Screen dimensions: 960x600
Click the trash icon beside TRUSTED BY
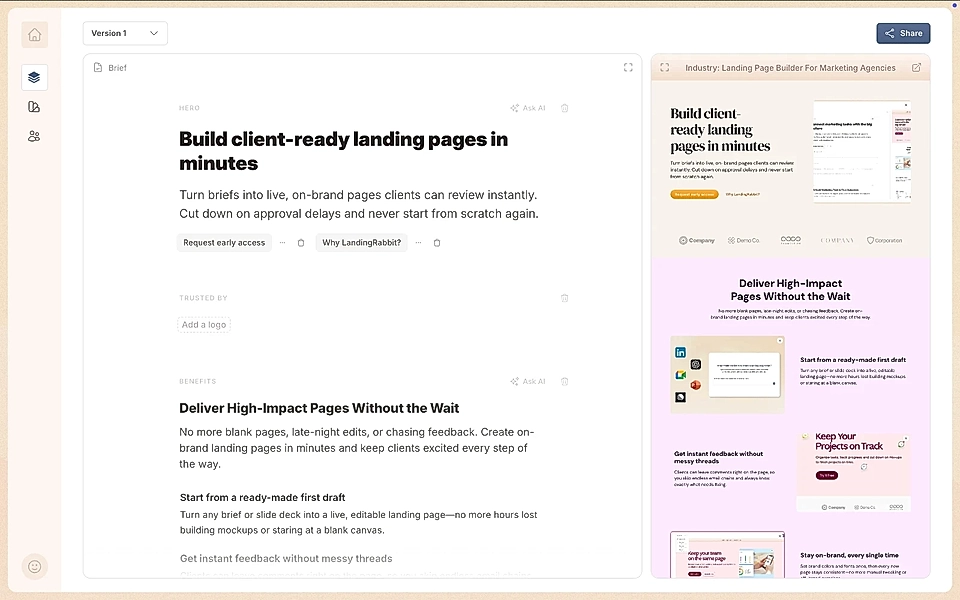point(565,298)
